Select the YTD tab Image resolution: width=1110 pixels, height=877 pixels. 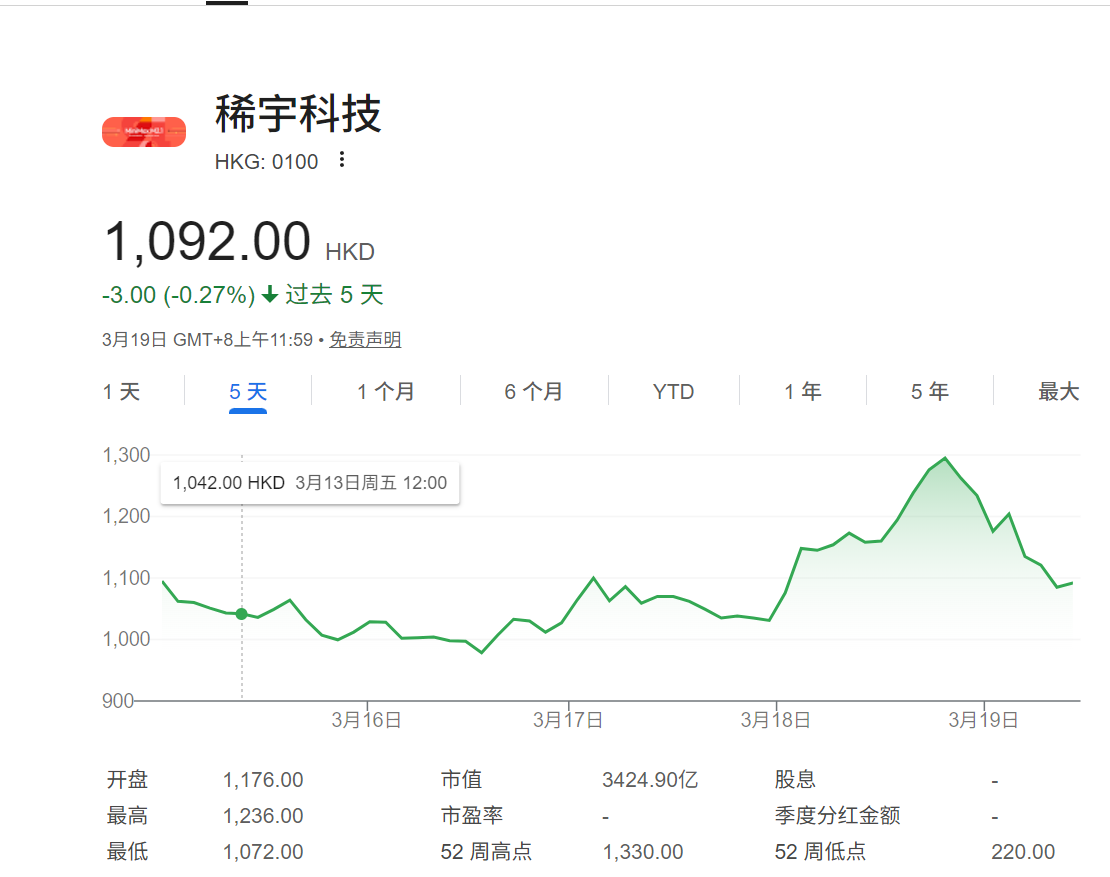click(x=673, y=391)
